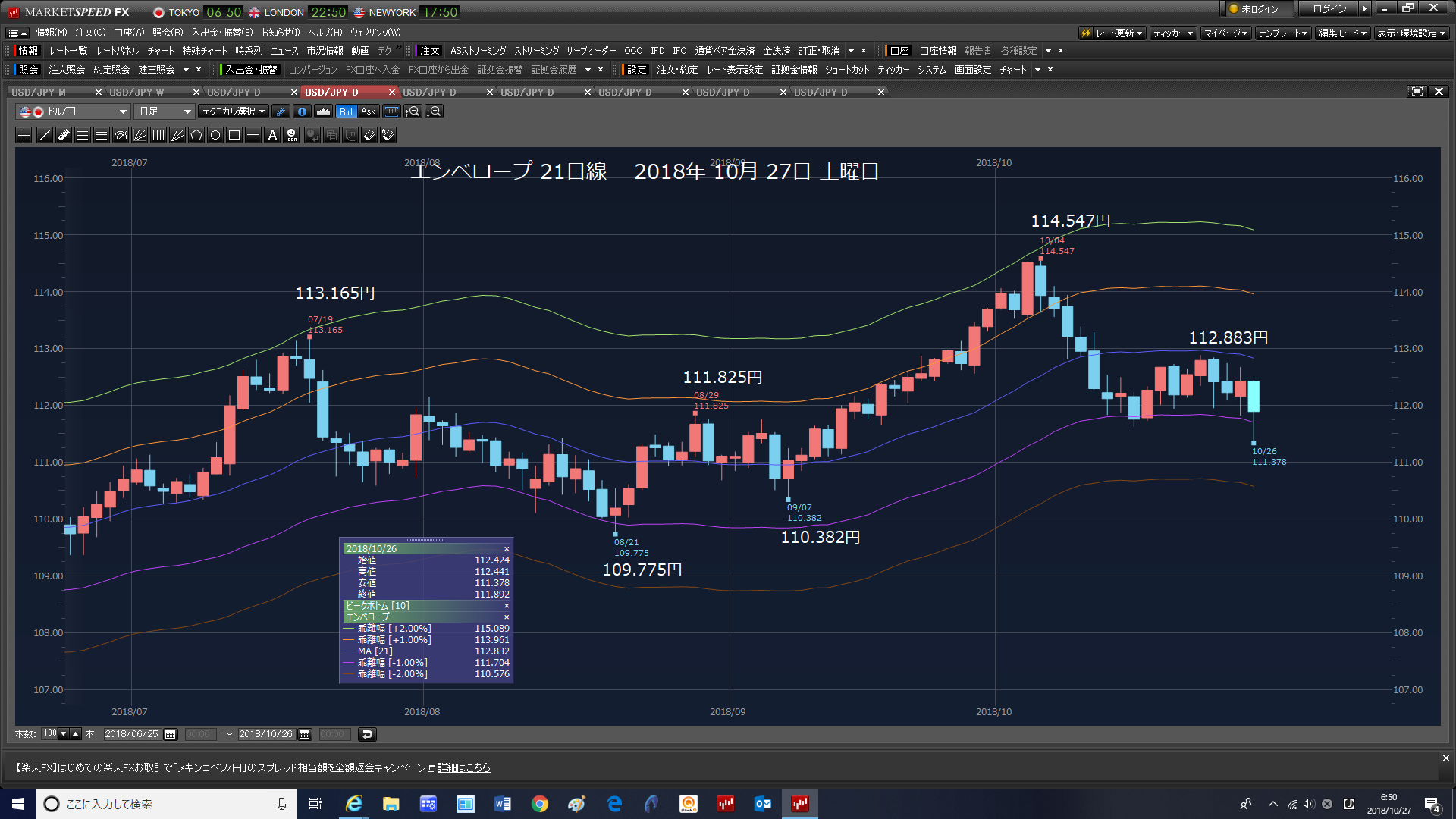The height and width of the screenshot is (819, 1456).
Task: Open the レート更新 dropdown
Action: coord(1112,33)
